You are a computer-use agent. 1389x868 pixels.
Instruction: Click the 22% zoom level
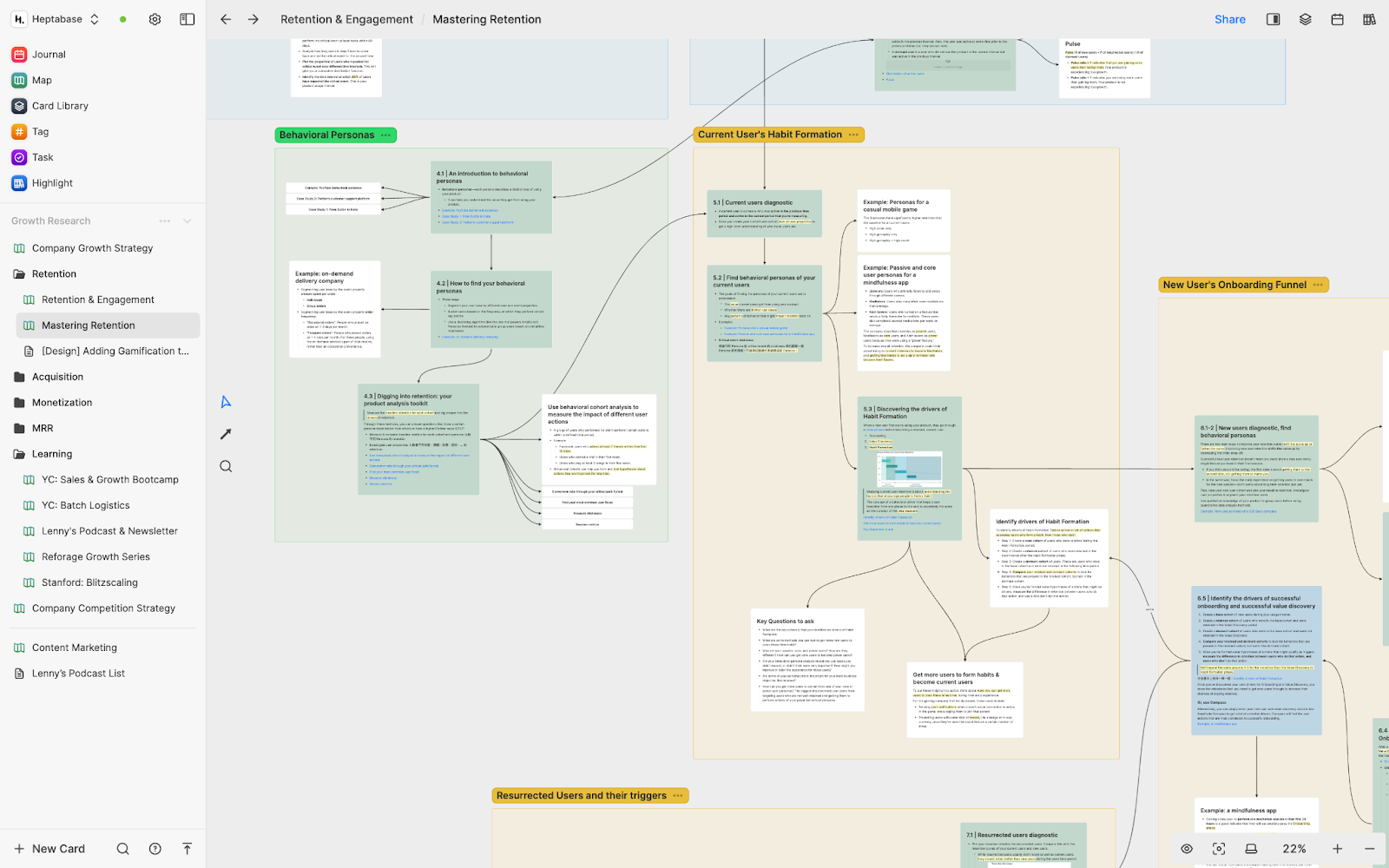coord(1294,849)
